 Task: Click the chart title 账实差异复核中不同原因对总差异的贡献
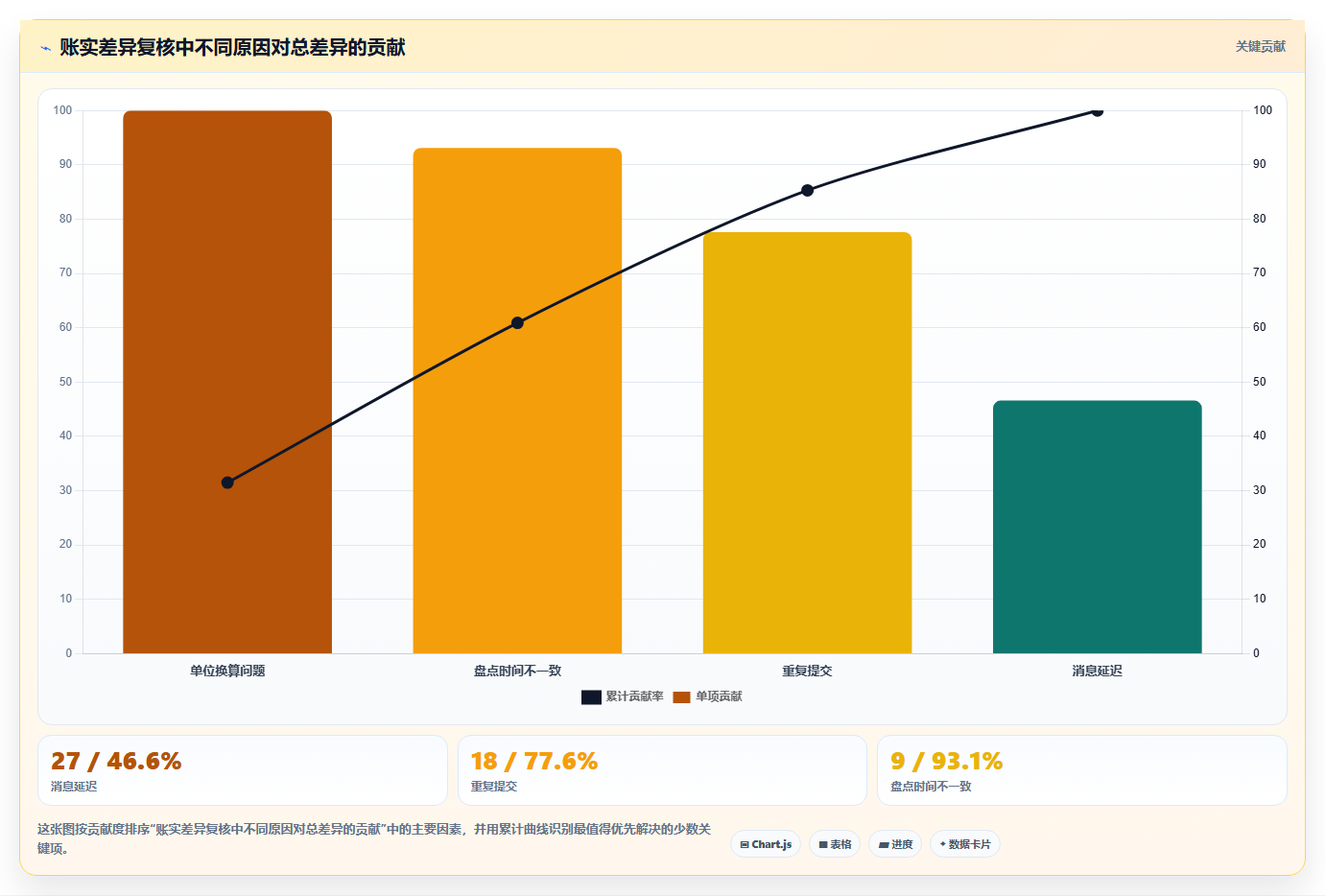(x=232, y=47)
